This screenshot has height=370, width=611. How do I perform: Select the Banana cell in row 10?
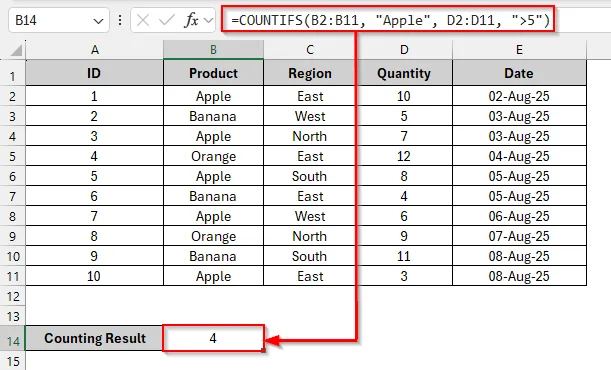coord(213,256)
